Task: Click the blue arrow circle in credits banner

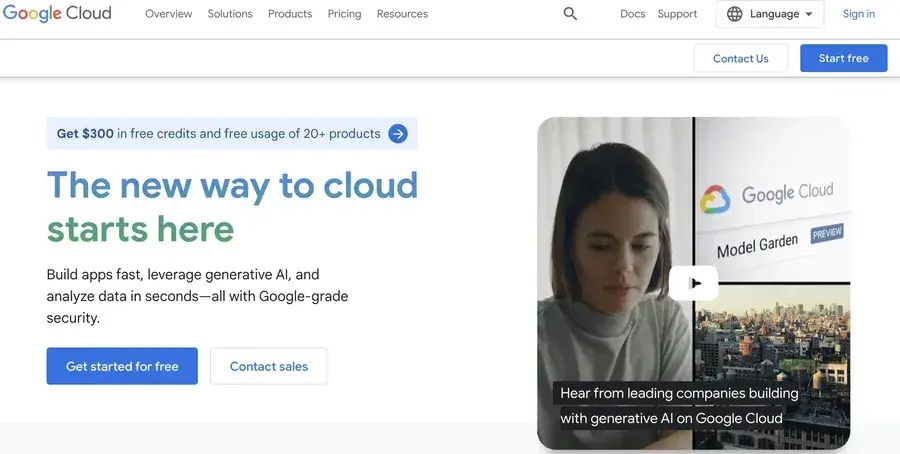Action: pyautogui.click(x=398, y=133)
